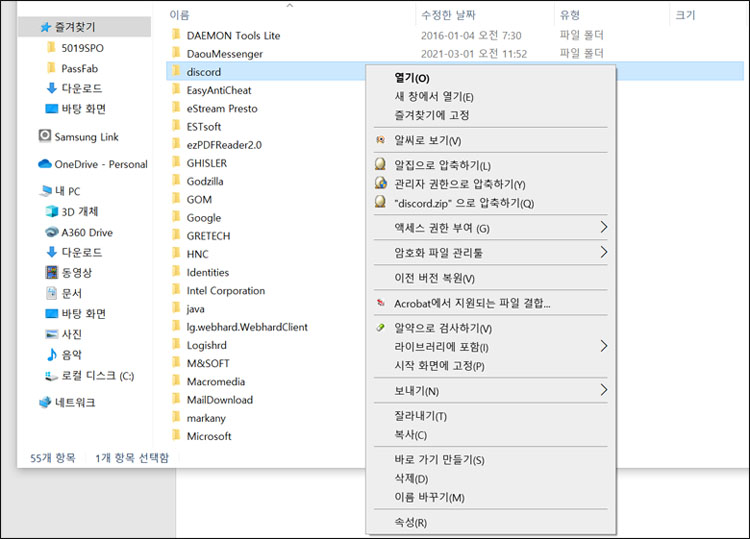Choose 삭제(D) to delete discord folder
Screen dimensions: 750x539
click(x=411, y=478)
